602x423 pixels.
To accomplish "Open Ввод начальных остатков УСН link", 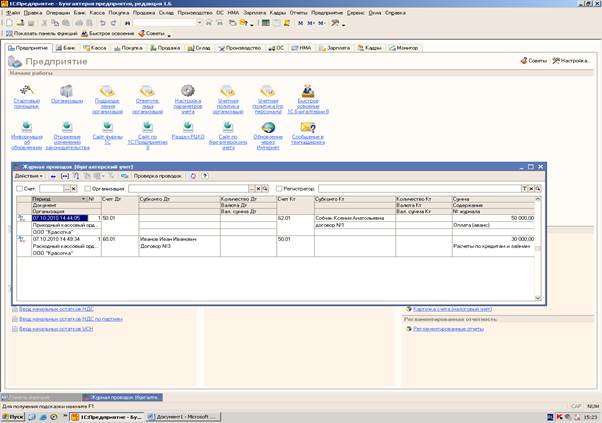I will tap(56, 329).
